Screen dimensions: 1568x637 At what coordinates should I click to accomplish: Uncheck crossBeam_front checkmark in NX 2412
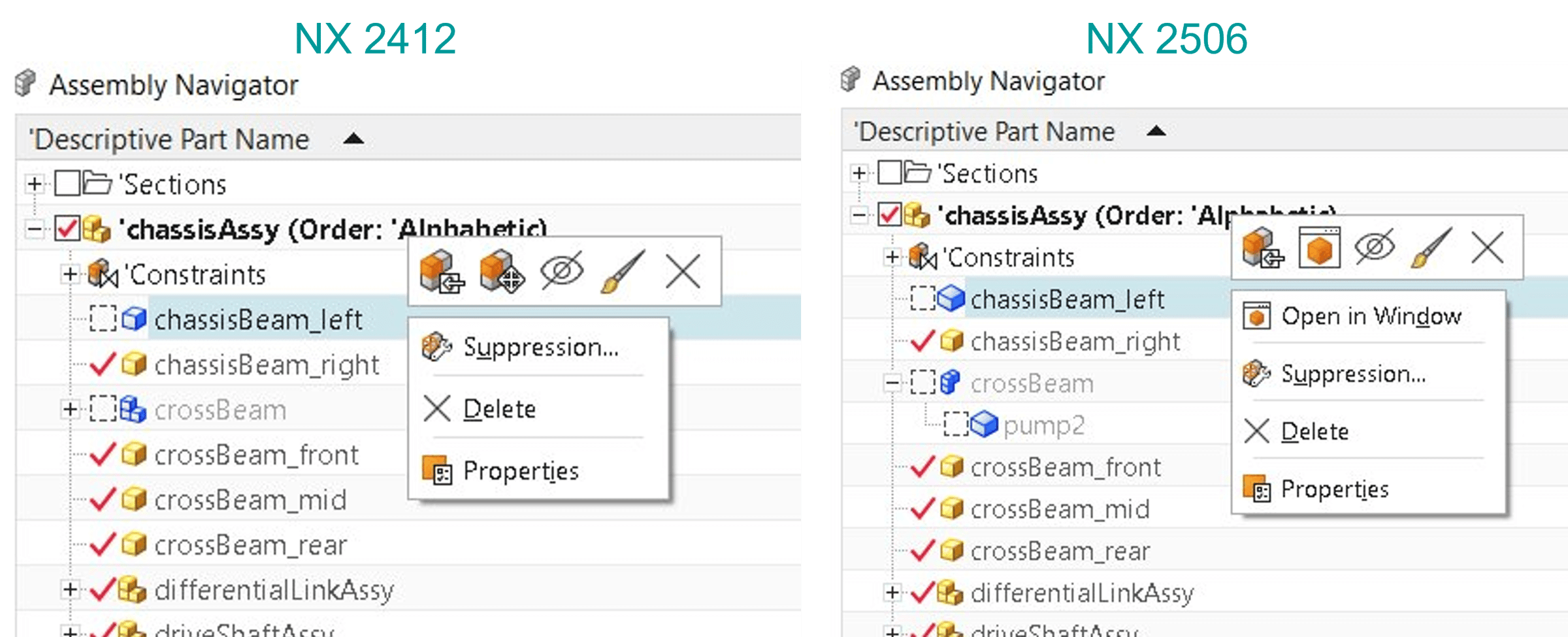103,454
